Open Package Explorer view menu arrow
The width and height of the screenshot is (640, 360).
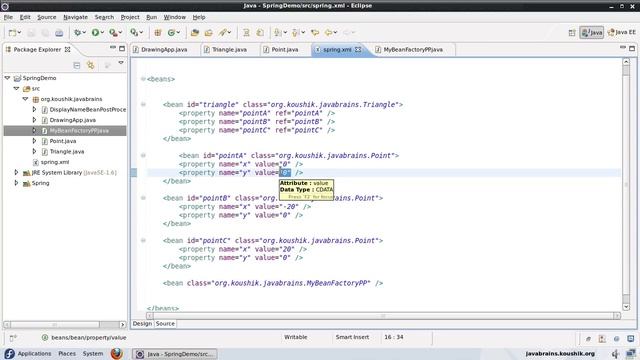click(x=121, y=63)
